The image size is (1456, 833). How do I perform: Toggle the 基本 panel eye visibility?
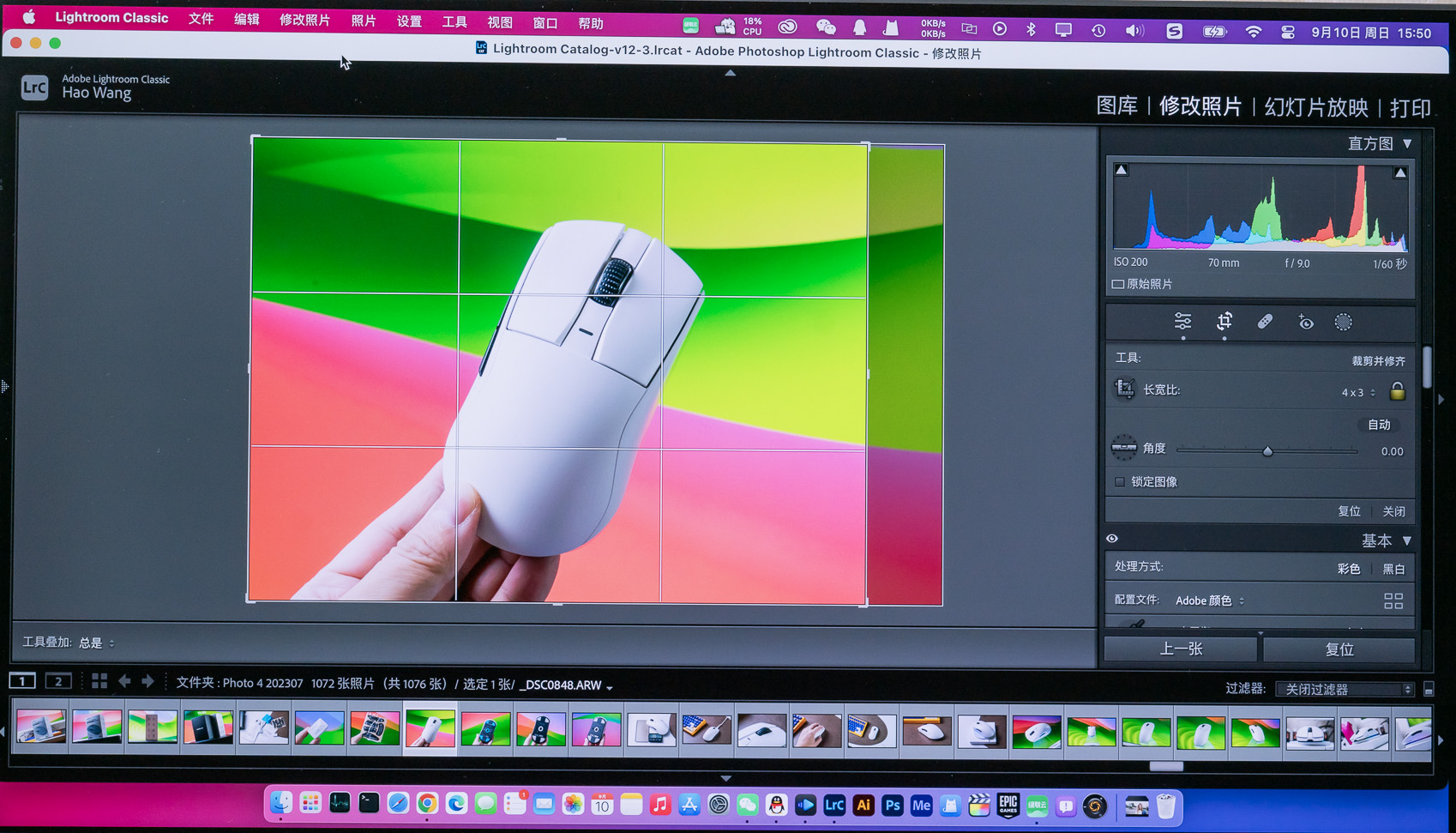[1112, 539]
